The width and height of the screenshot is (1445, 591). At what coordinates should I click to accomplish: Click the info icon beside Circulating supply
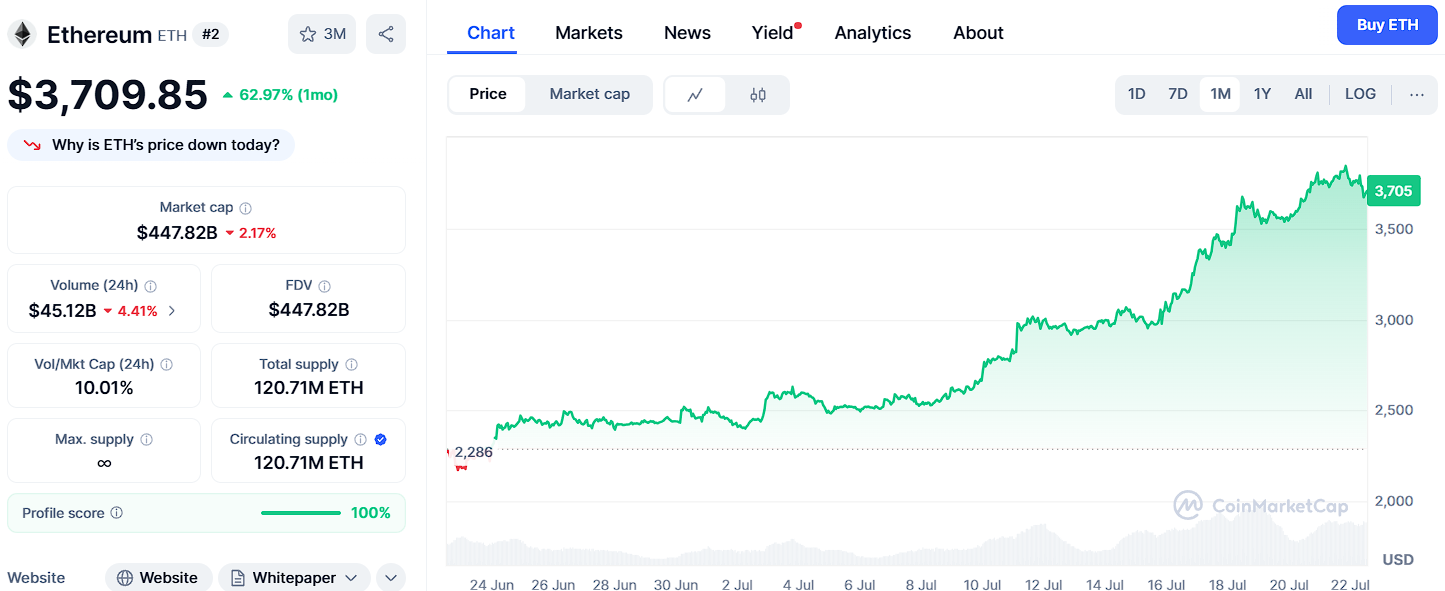click(x=360, y=440)
